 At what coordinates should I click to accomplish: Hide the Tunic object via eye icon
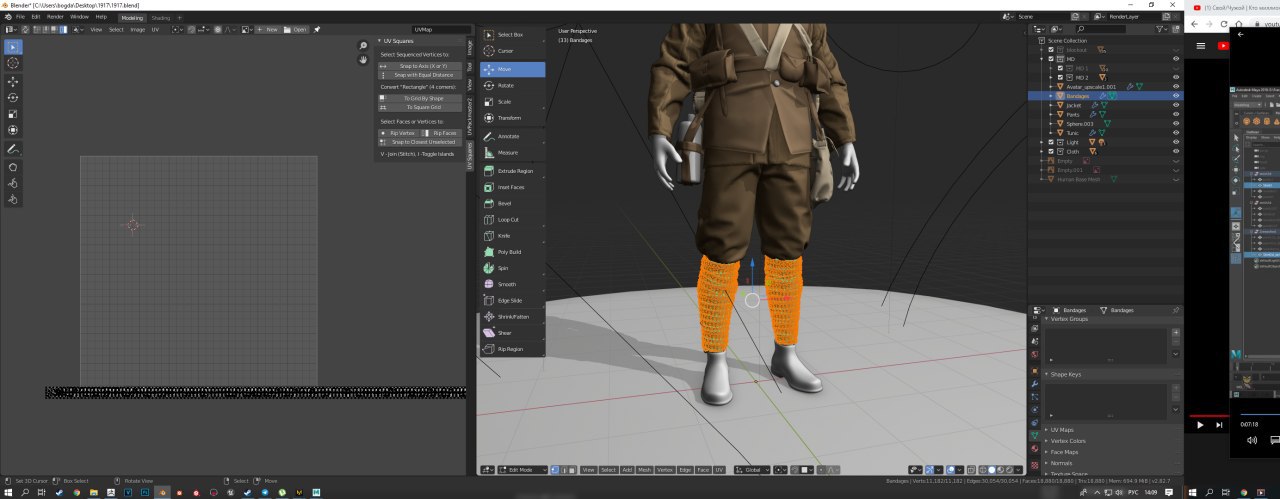pos(1176,133)
